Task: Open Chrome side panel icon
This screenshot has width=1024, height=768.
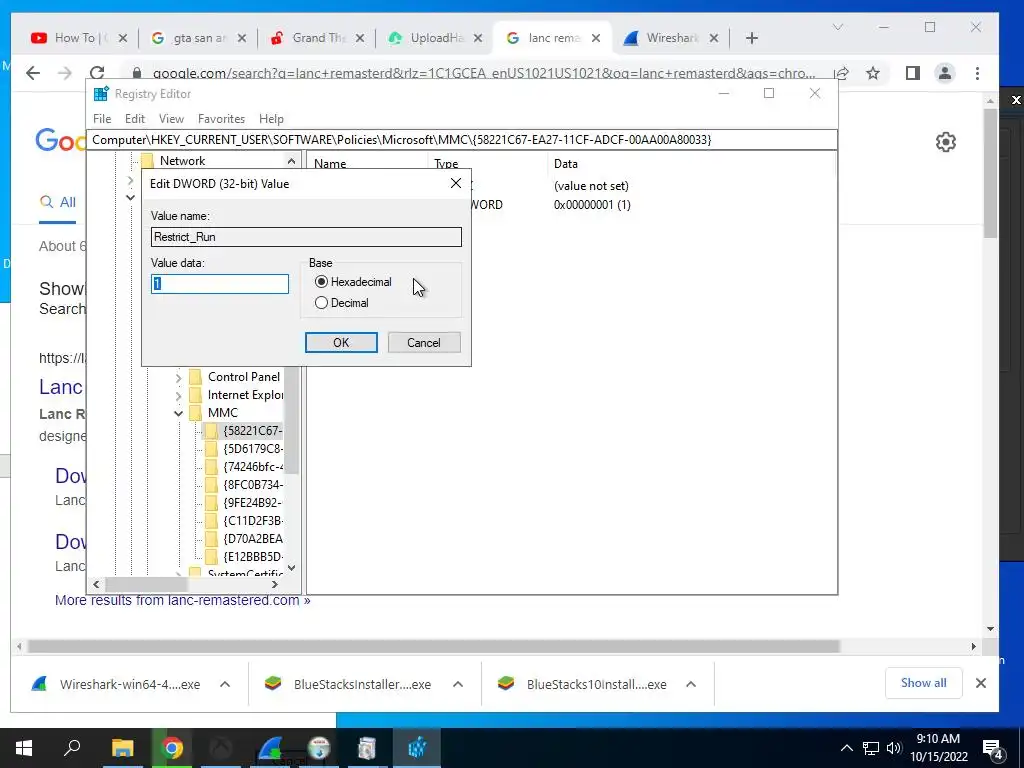Action: [912, 73]
